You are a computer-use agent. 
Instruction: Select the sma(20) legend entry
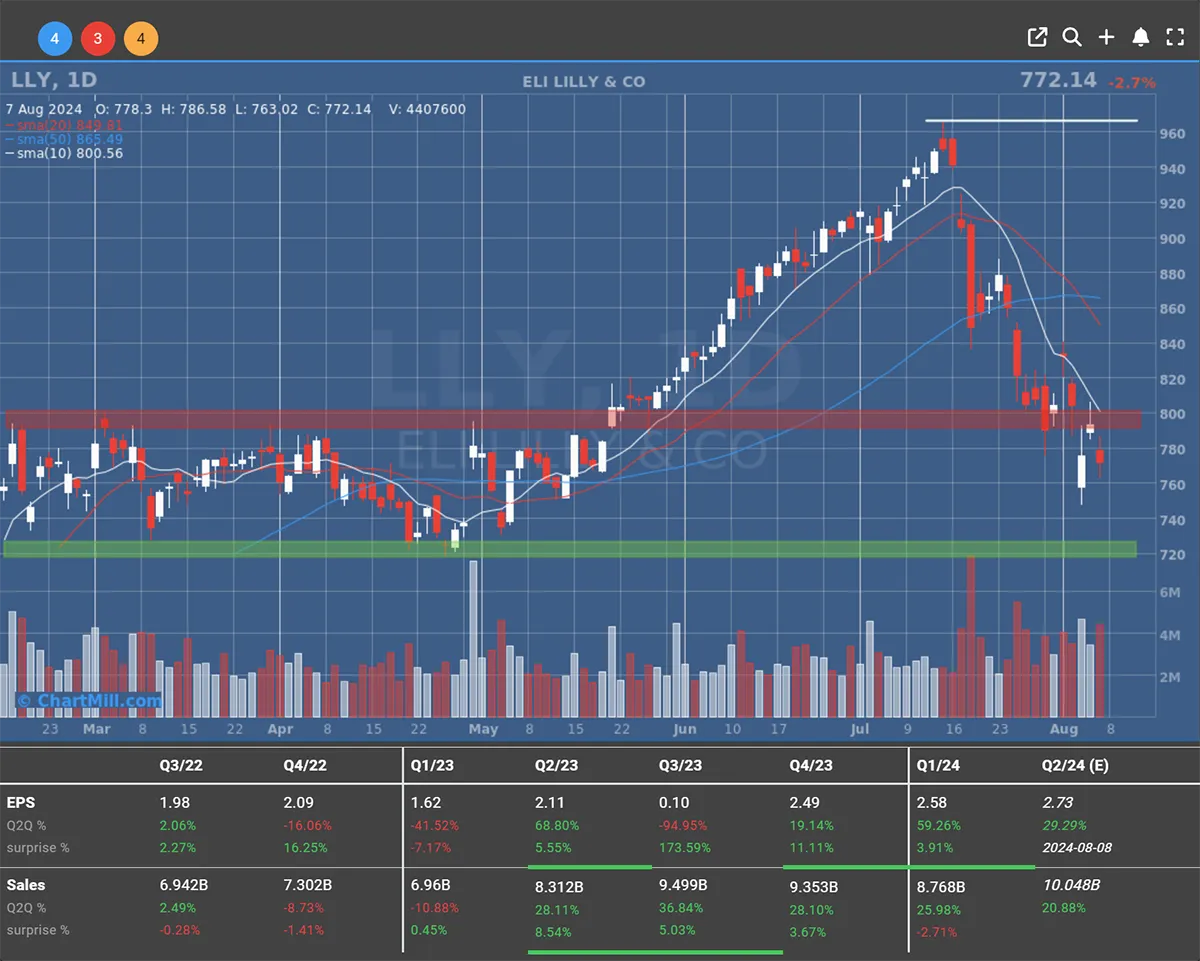64,125
